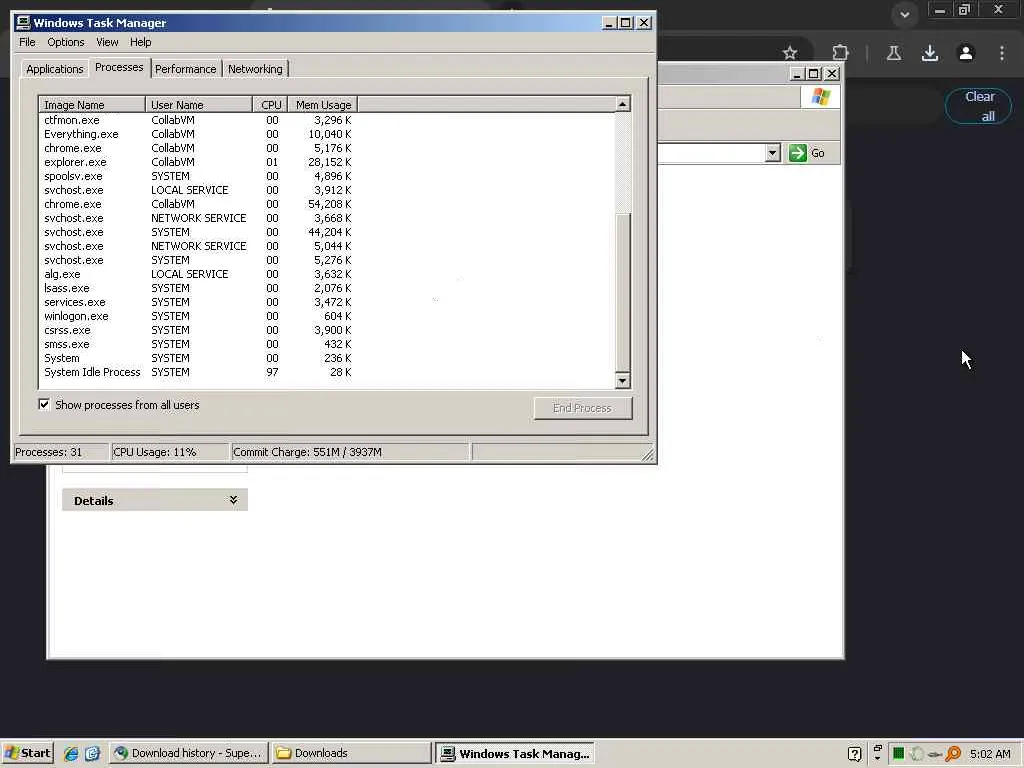Open the Chrome three-dot menu
Screen dimensions: 1024x768
(1002, 53)
